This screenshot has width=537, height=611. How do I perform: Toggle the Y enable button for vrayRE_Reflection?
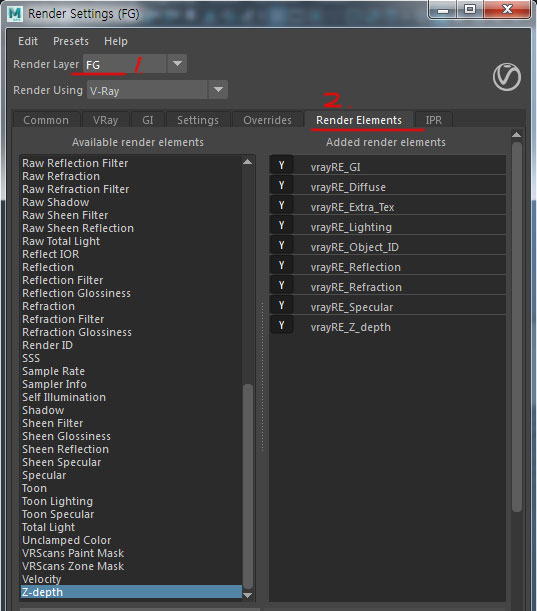point(281,265)
